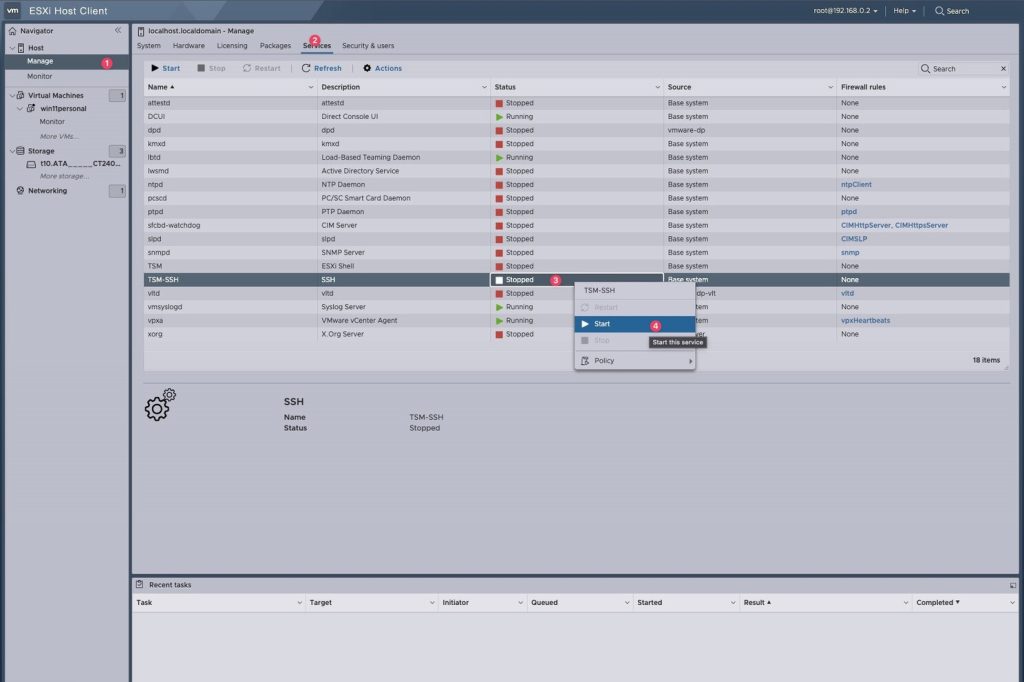The width and height of the screenshot is (1024, 682).
Task: Collapse the Host tree node
Action: tap(12, 48)
